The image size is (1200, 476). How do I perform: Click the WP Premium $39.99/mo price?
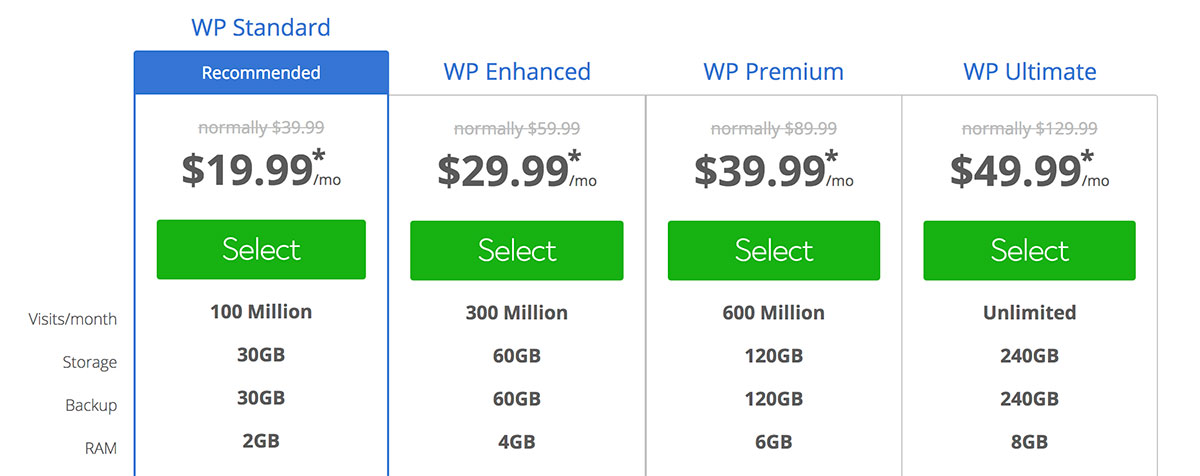pyautogui.click(x=768, y=170)
